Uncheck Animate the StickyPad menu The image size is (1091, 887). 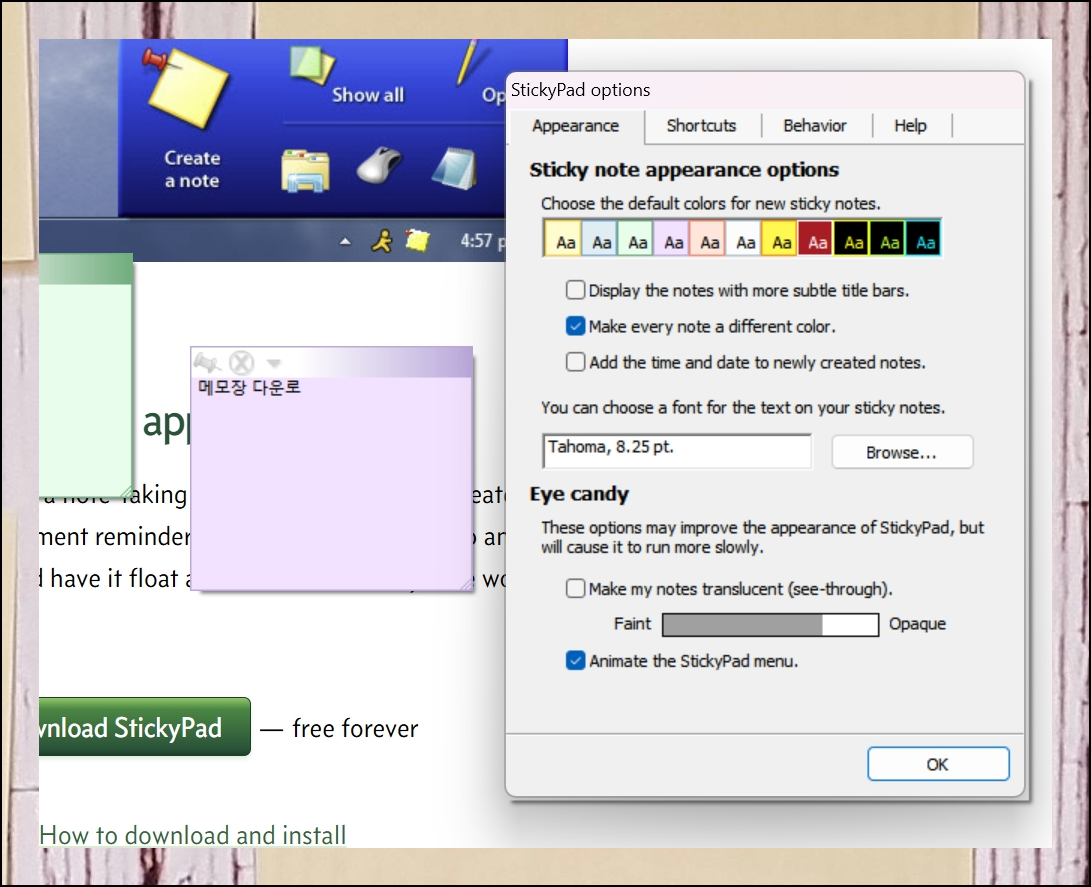coord(575,661)
